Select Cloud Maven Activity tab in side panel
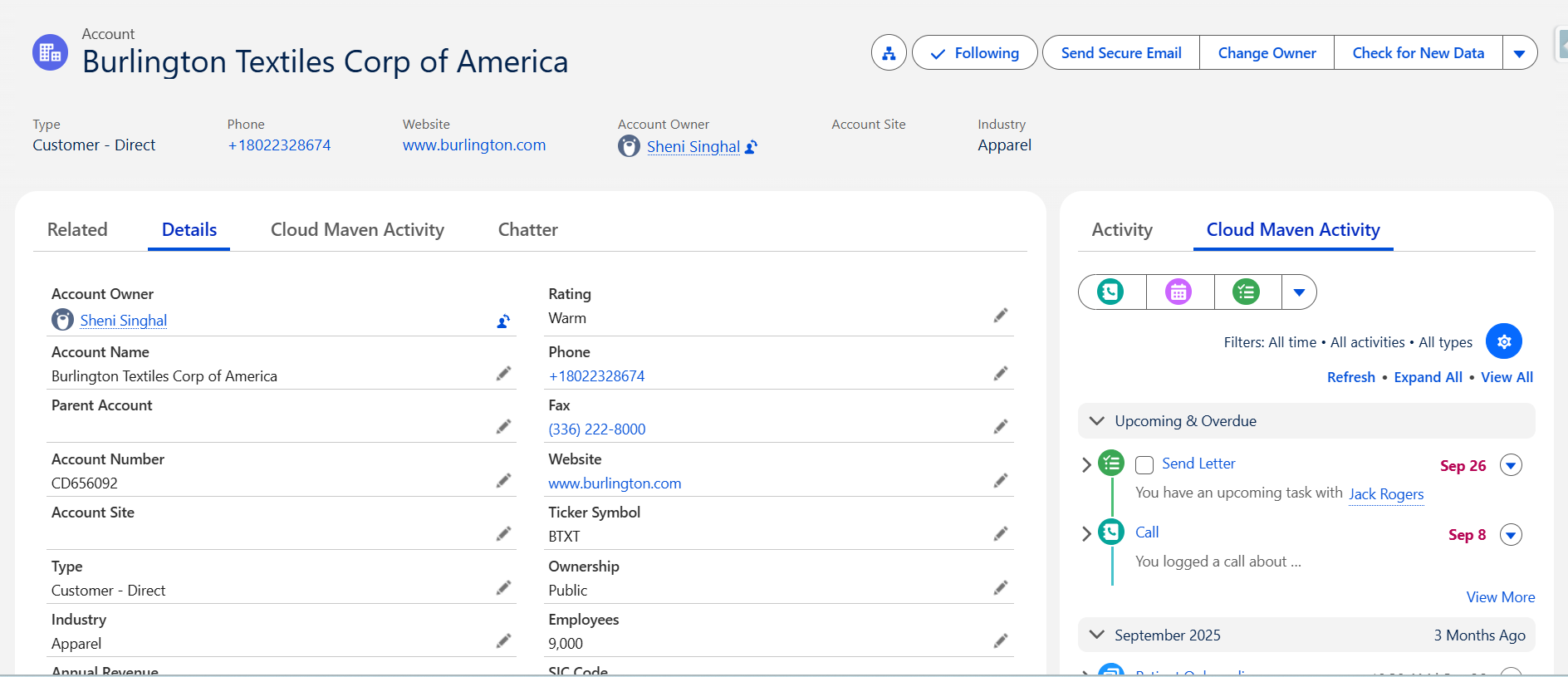 (x=1293, y=230)
